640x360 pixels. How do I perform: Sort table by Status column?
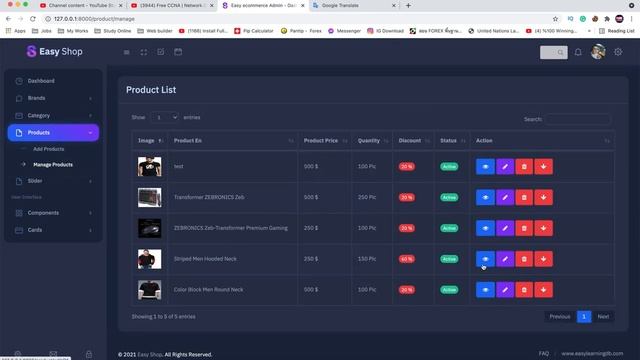point(452,140)
